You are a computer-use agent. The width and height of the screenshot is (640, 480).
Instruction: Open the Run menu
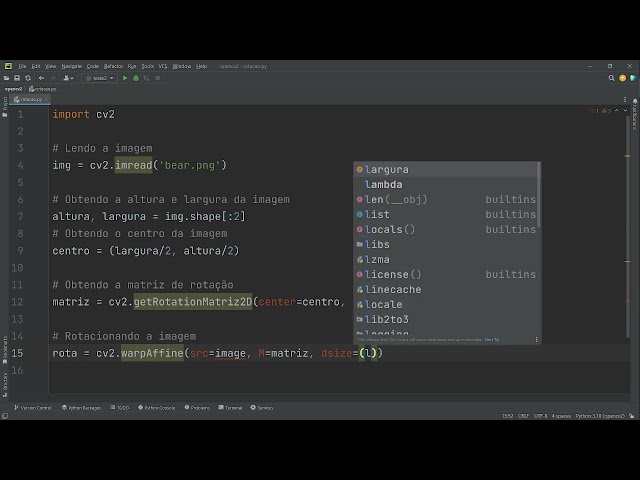pos(132,66)
